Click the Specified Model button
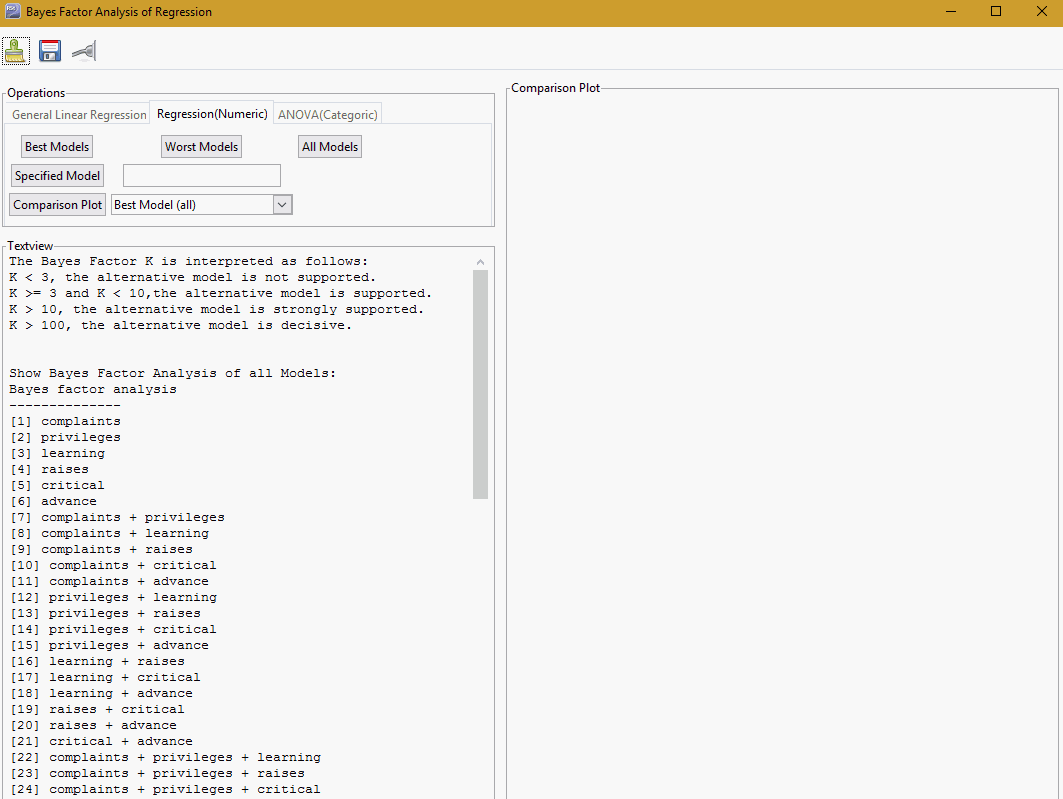Image resolution: width=1063 pixels, height=799 pixels. 58,176
